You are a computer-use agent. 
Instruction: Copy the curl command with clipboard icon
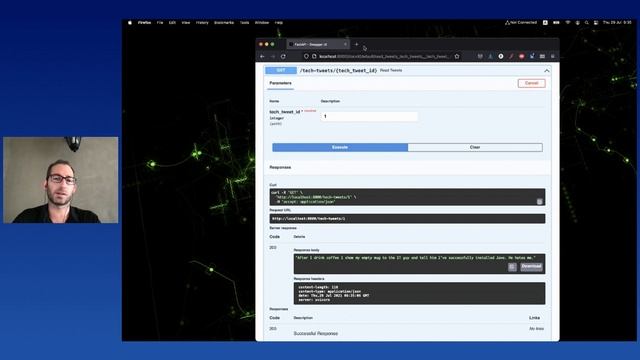[x=540, y=201]
